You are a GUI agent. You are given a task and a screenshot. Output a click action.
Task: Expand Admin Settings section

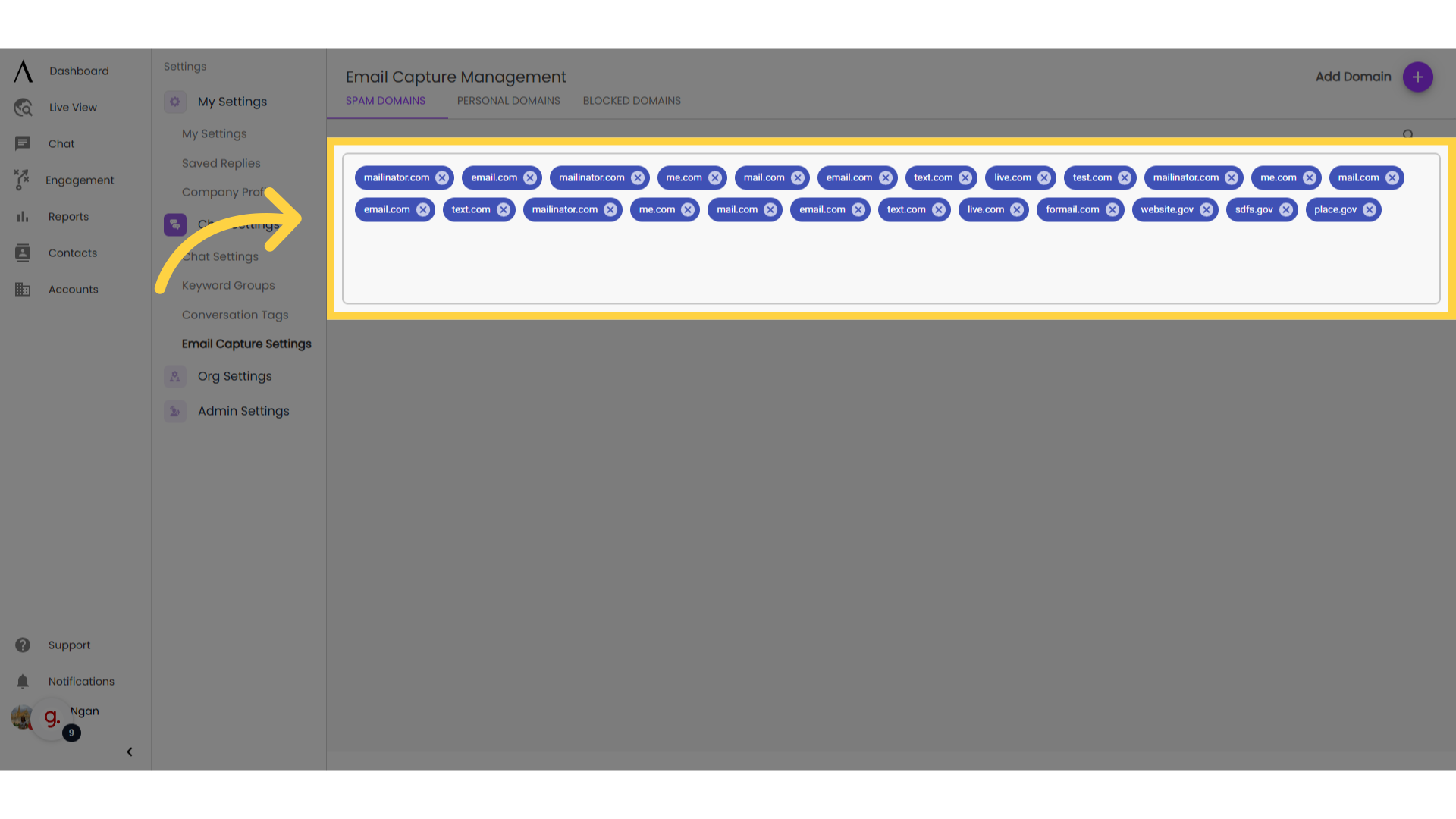click(x=243, y=411)
